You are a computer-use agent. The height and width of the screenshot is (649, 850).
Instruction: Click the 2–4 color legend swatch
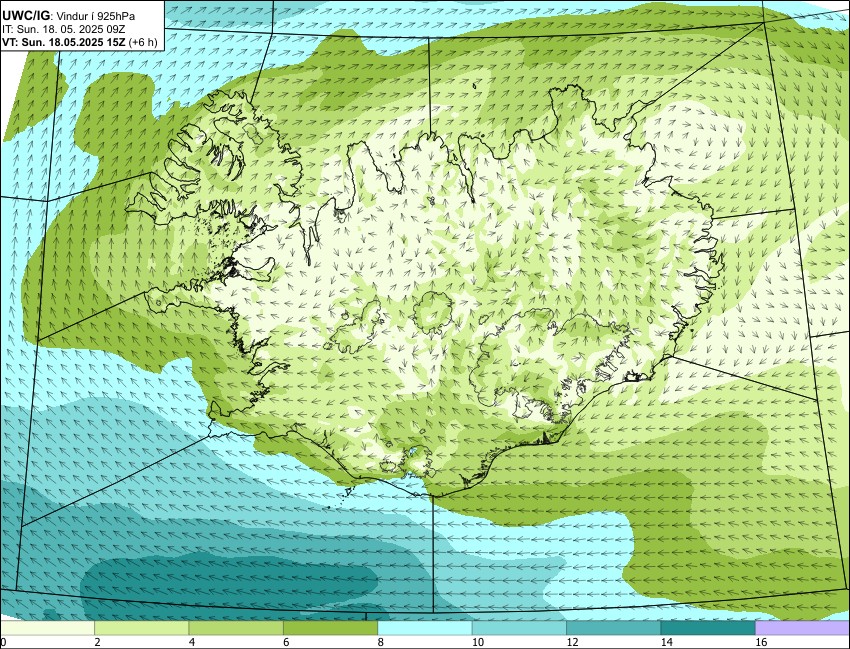point(141,628)
